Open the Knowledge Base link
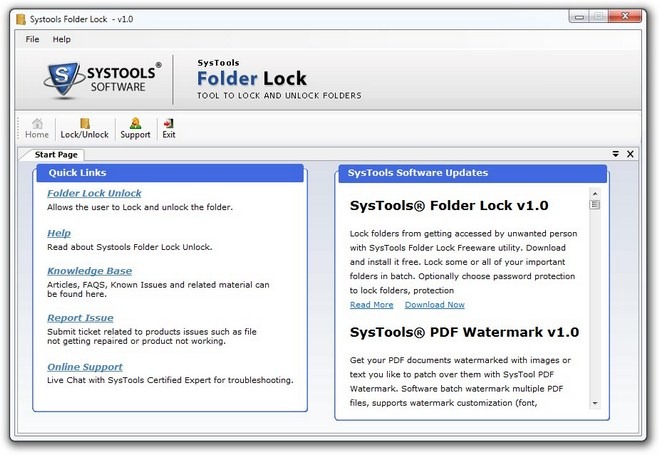The image size is (660, 455). pos(90,271)
